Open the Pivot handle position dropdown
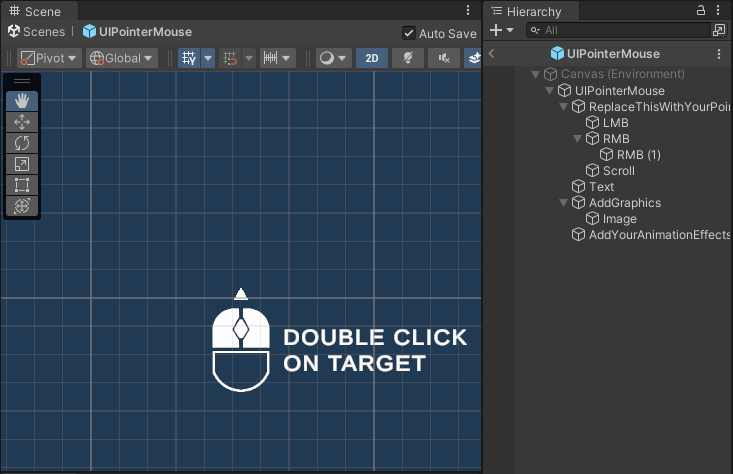 point(48,58)
